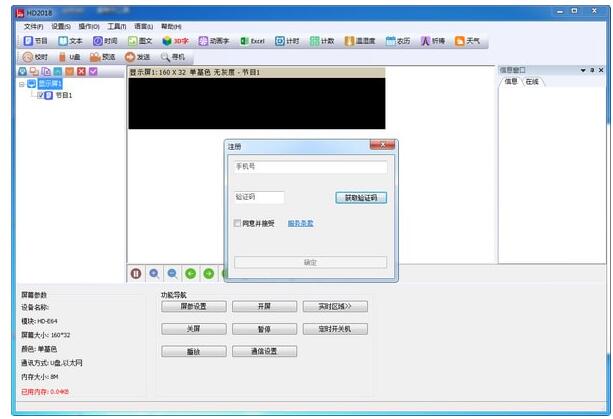The image size is (613, 419).
Task: Click the 模块: HD-E64 text
Action: pyautogui.click(x=39, y=321)
